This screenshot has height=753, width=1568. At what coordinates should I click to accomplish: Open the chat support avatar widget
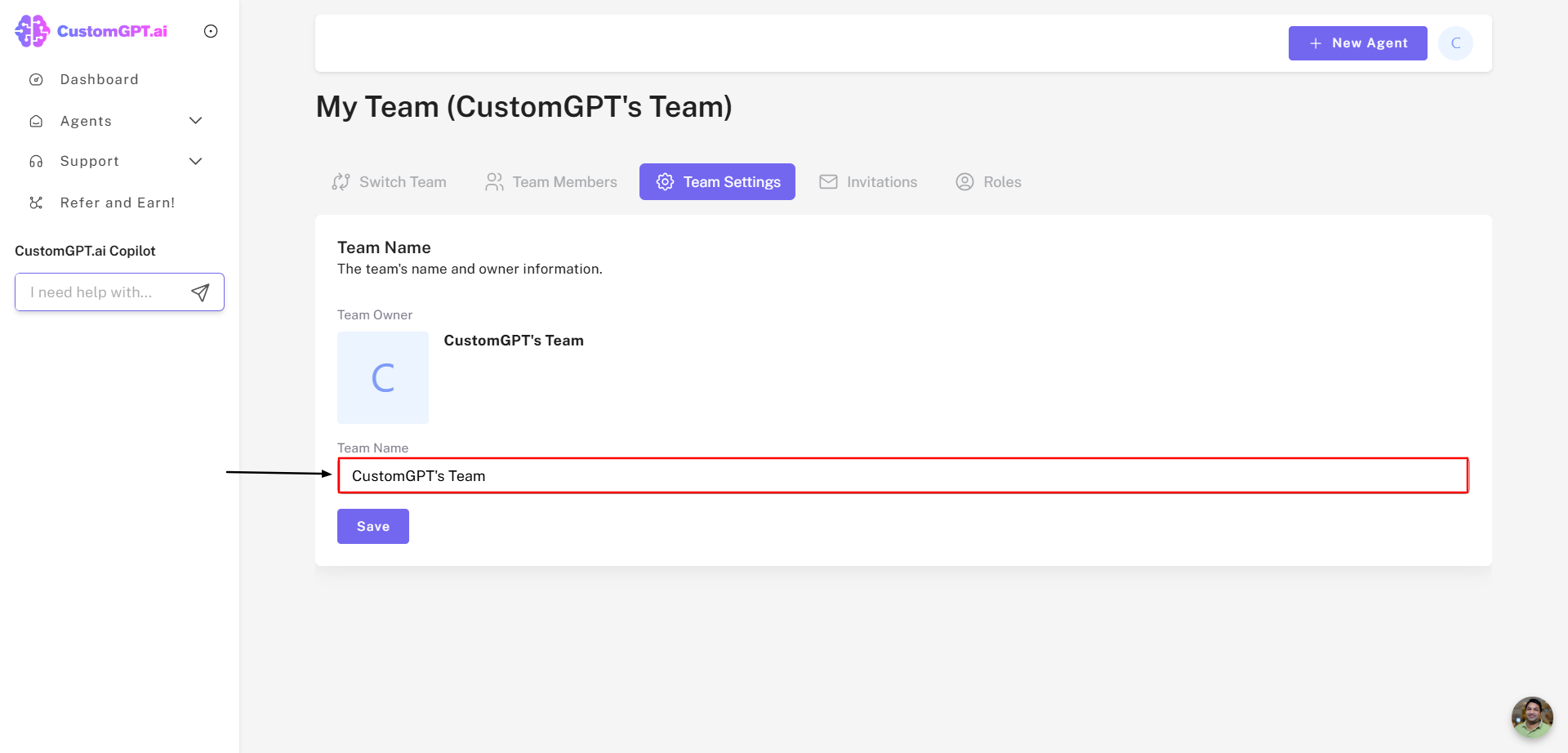point(1532,717)
